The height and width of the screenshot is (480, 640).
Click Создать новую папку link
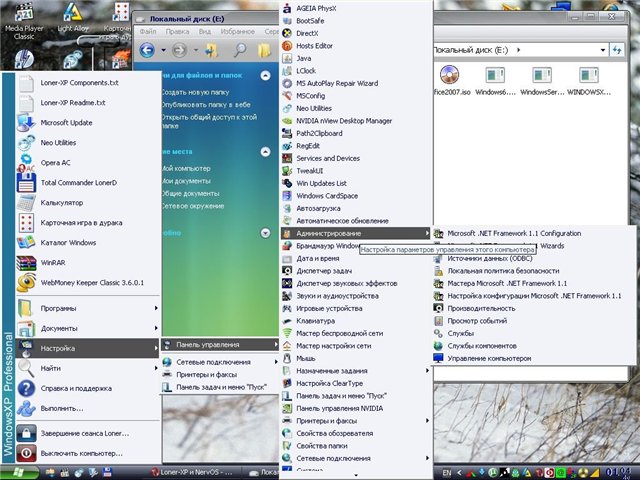(195, 92)
